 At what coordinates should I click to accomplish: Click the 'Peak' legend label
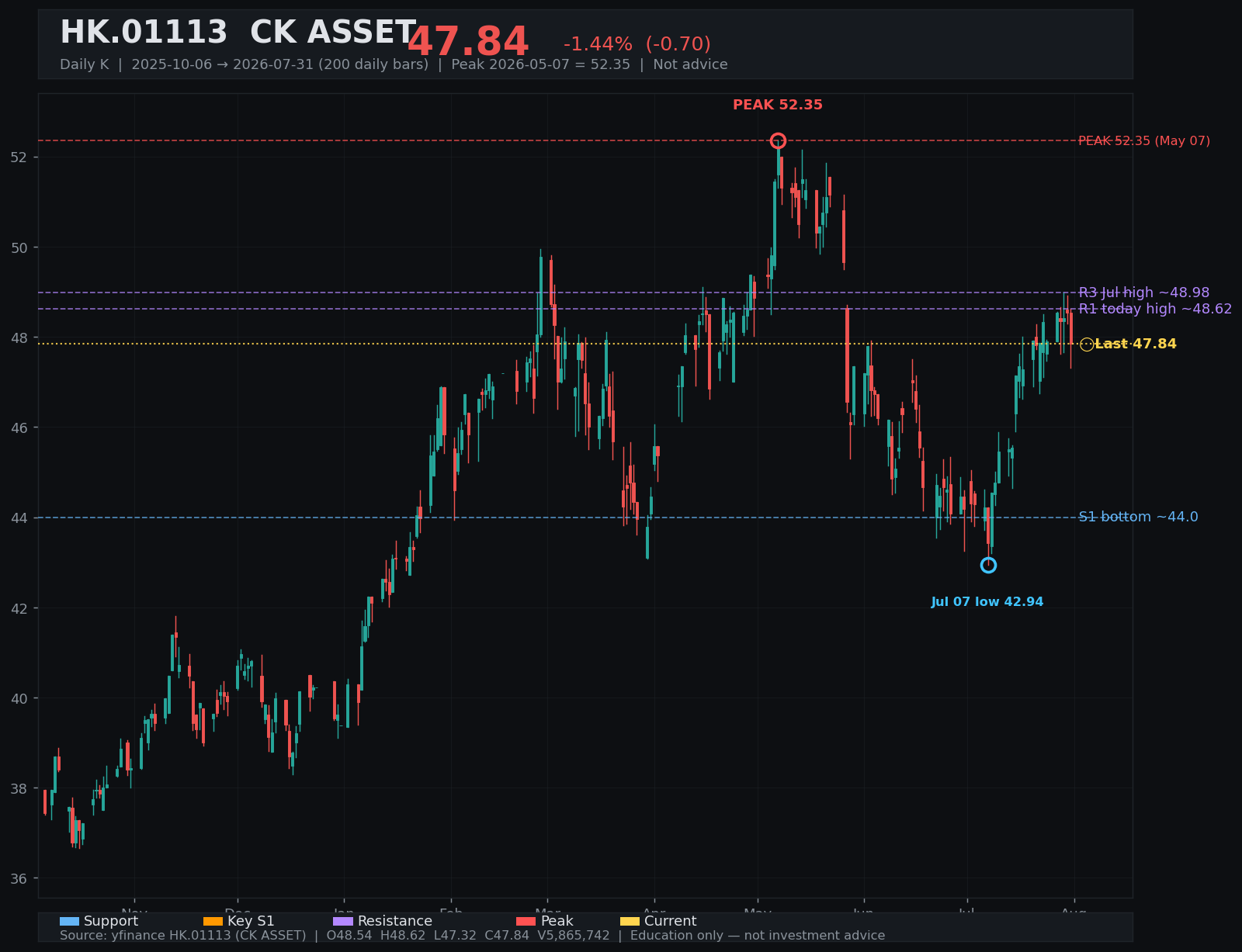coord(557,921)
